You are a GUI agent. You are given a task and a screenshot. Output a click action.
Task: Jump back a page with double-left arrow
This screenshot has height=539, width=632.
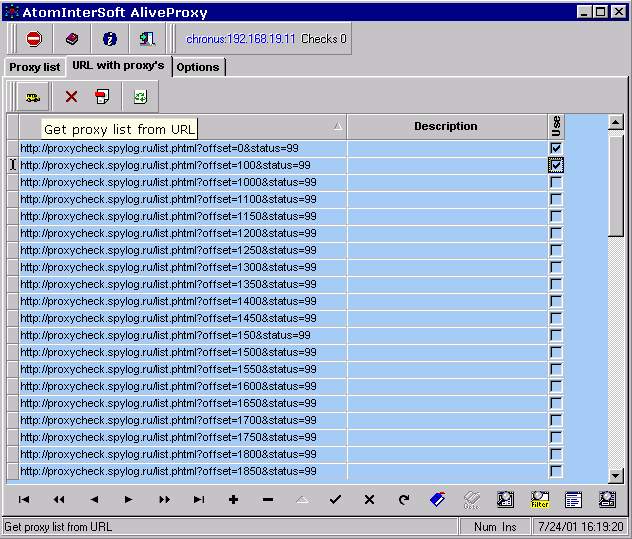pyautogui.click(x=59, y=499)
